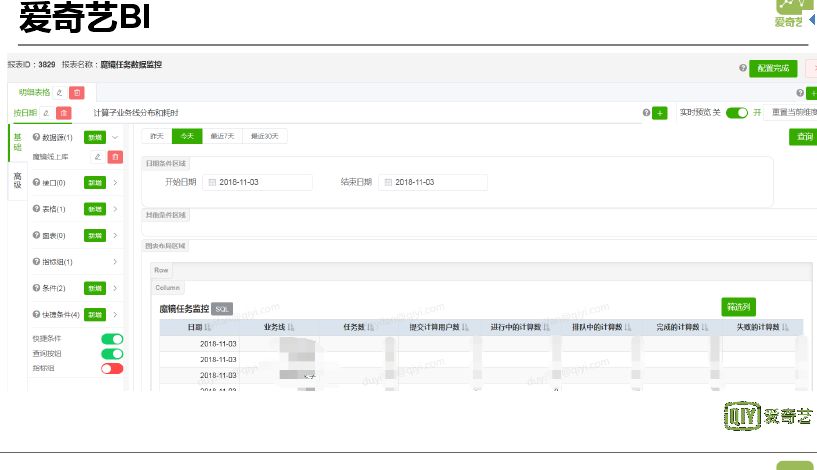Open help icon left of 配置完成
This screenshot has height=470, width=817.
[743, 68]
